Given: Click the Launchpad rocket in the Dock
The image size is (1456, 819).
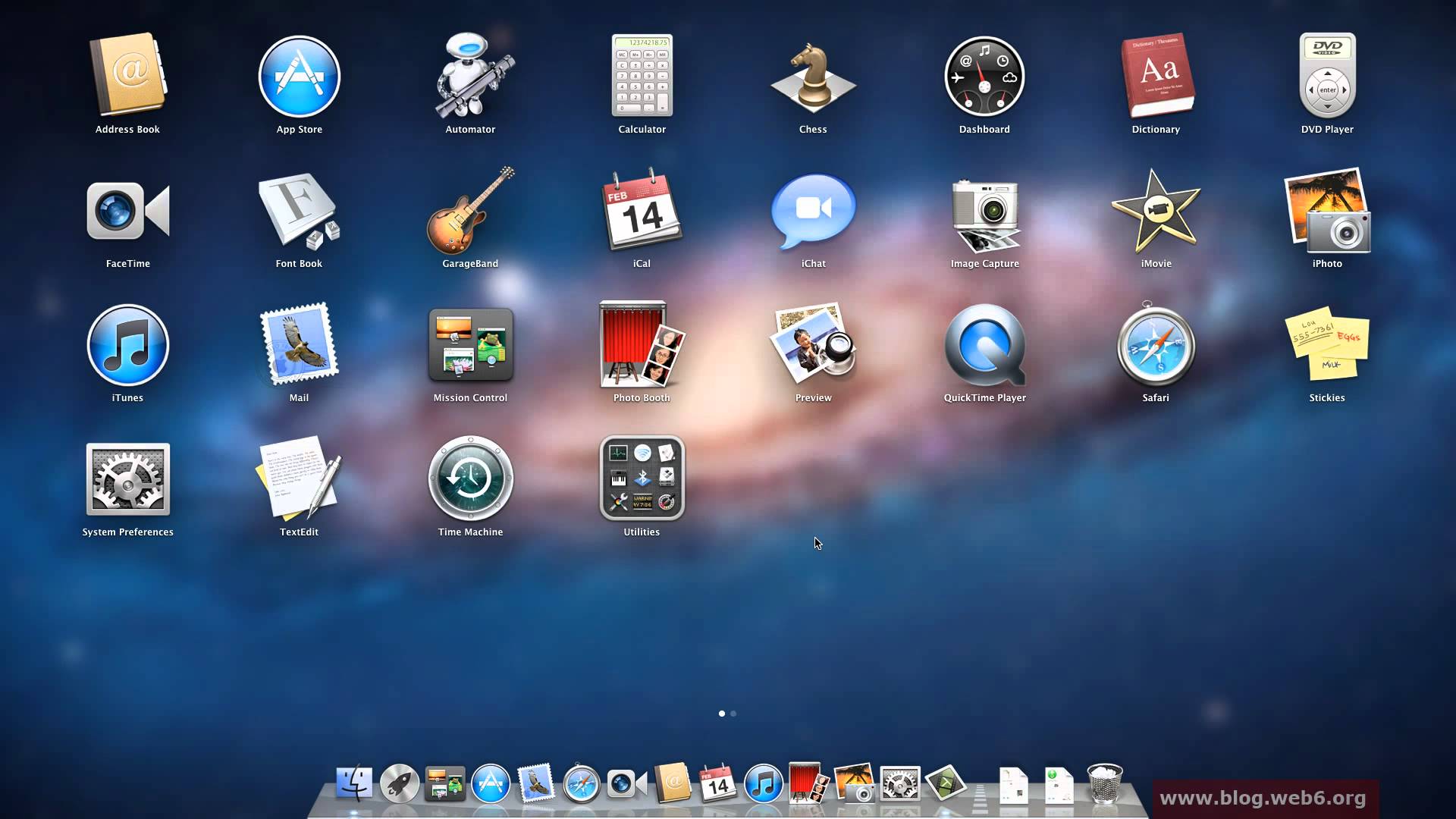Looking at the screenshot, I should [x=400, y=783].
